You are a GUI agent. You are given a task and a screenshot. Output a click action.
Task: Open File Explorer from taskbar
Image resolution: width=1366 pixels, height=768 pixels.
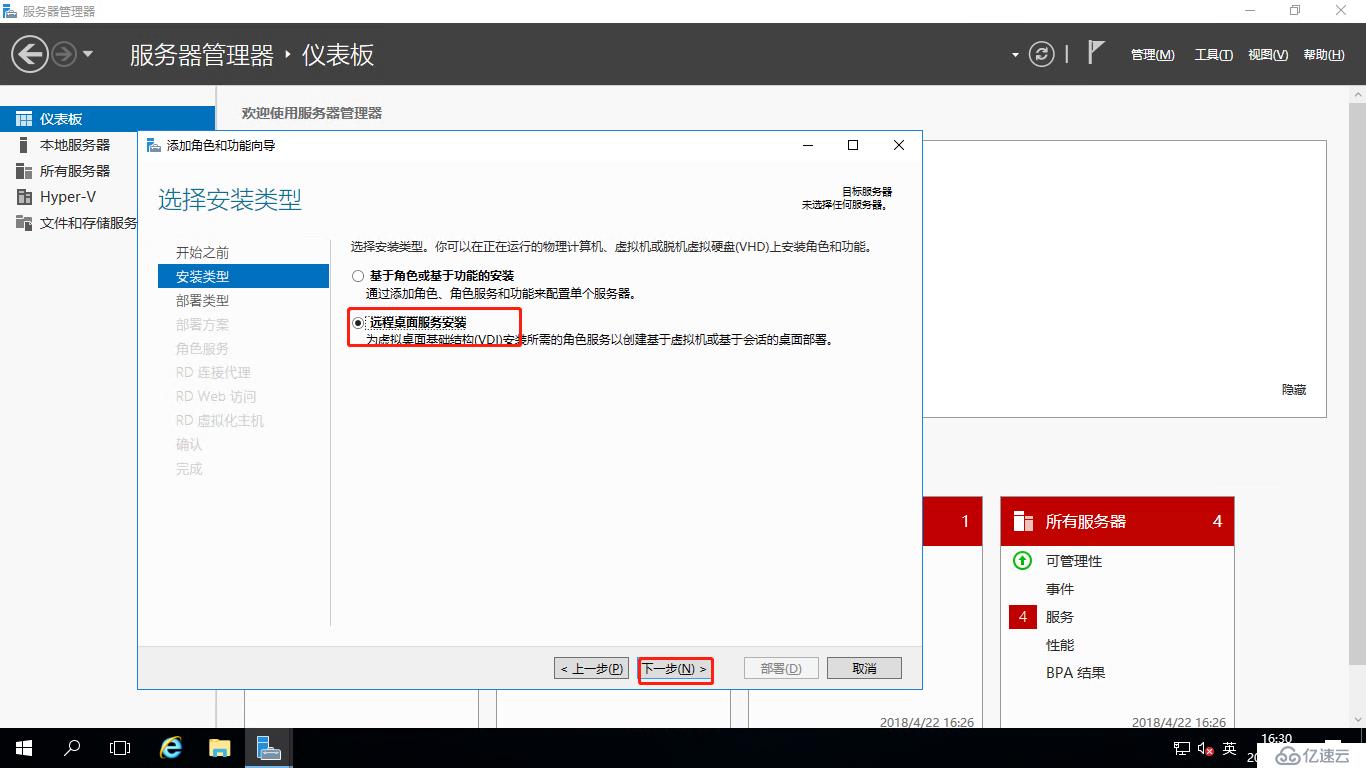click(x=219, y=748)
